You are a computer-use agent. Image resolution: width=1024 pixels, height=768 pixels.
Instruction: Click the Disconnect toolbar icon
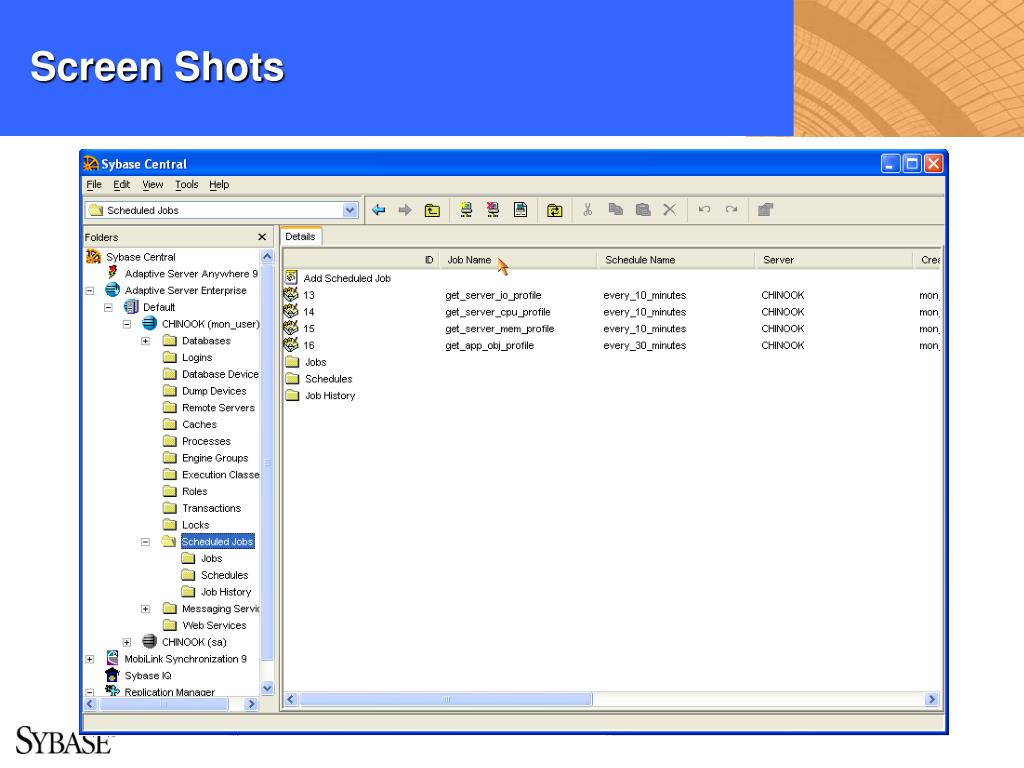[x=493, y=210]
